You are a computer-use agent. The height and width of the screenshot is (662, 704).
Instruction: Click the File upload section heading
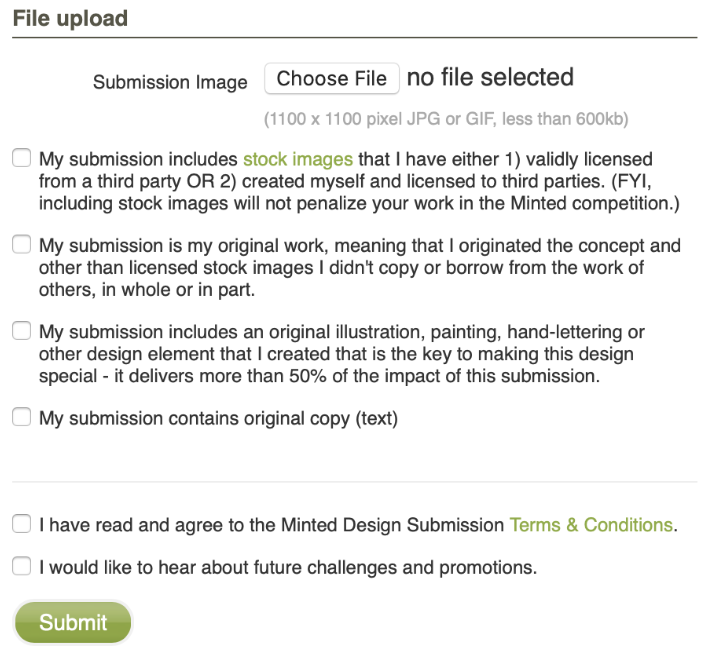pyautogui.click(x=70, y=18)
